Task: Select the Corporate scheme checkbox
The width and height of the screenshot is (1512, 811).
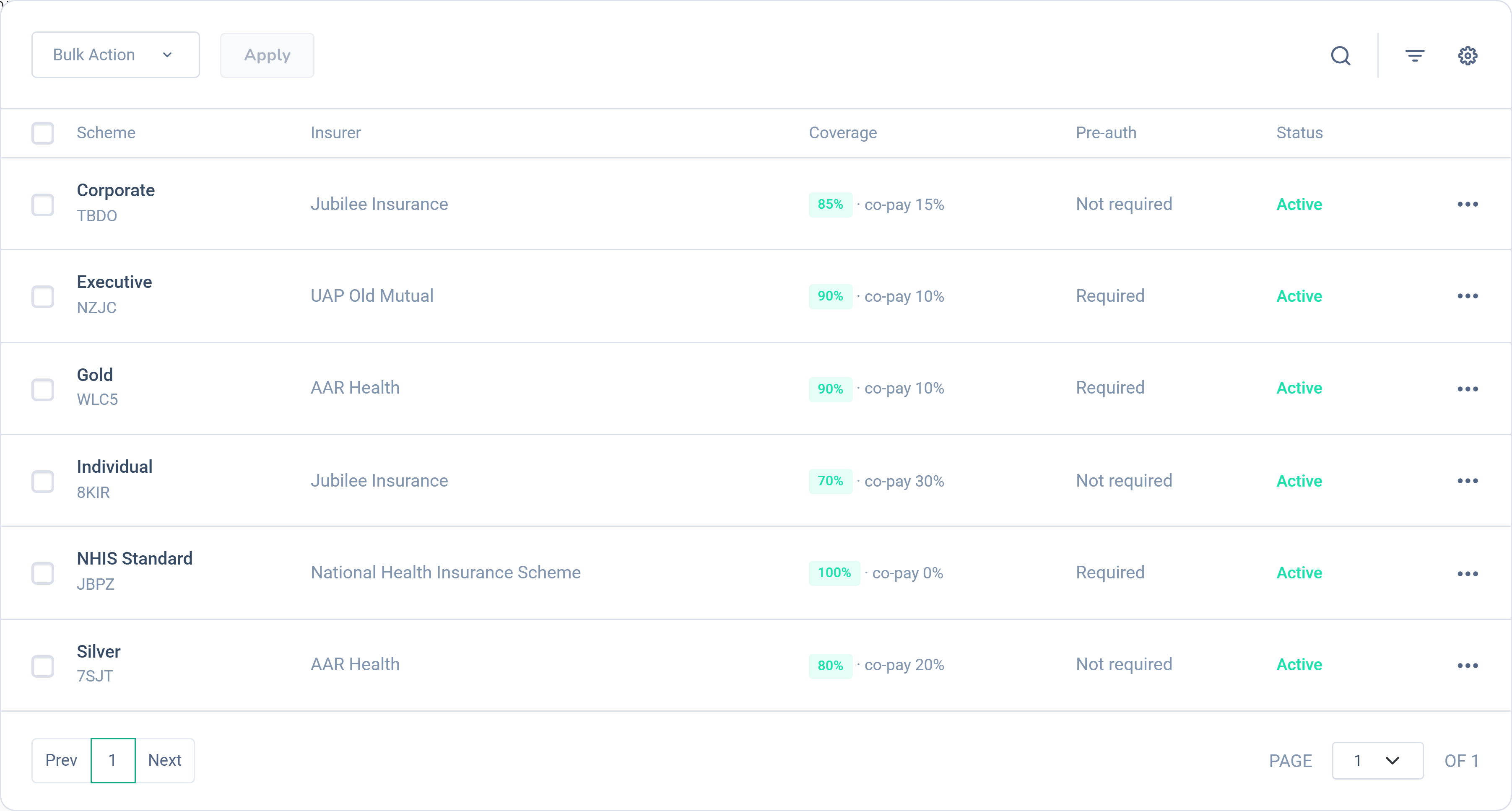Action: click(43, 205)
